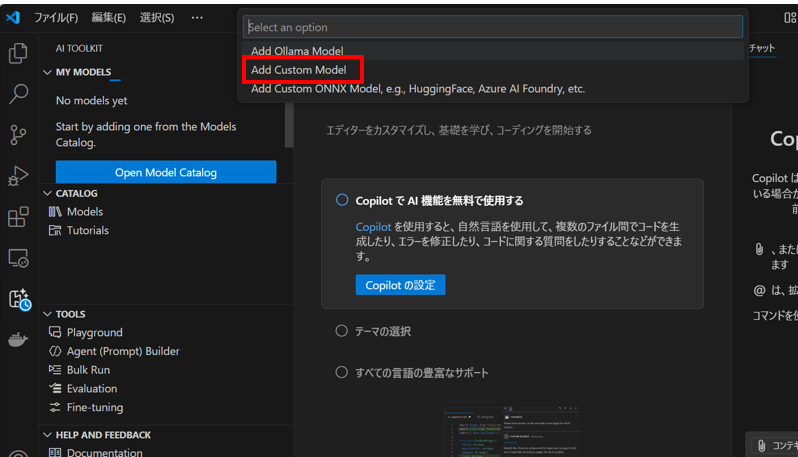
Task: Select the テーマの選択 radio step
Action: (341, 331)
